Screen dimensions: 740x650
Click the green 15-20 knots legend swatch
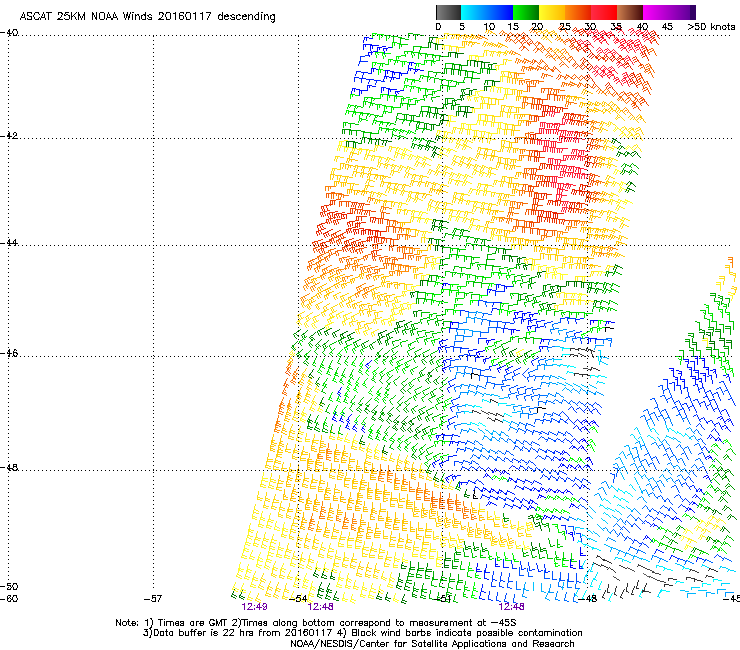coord(526,12)
